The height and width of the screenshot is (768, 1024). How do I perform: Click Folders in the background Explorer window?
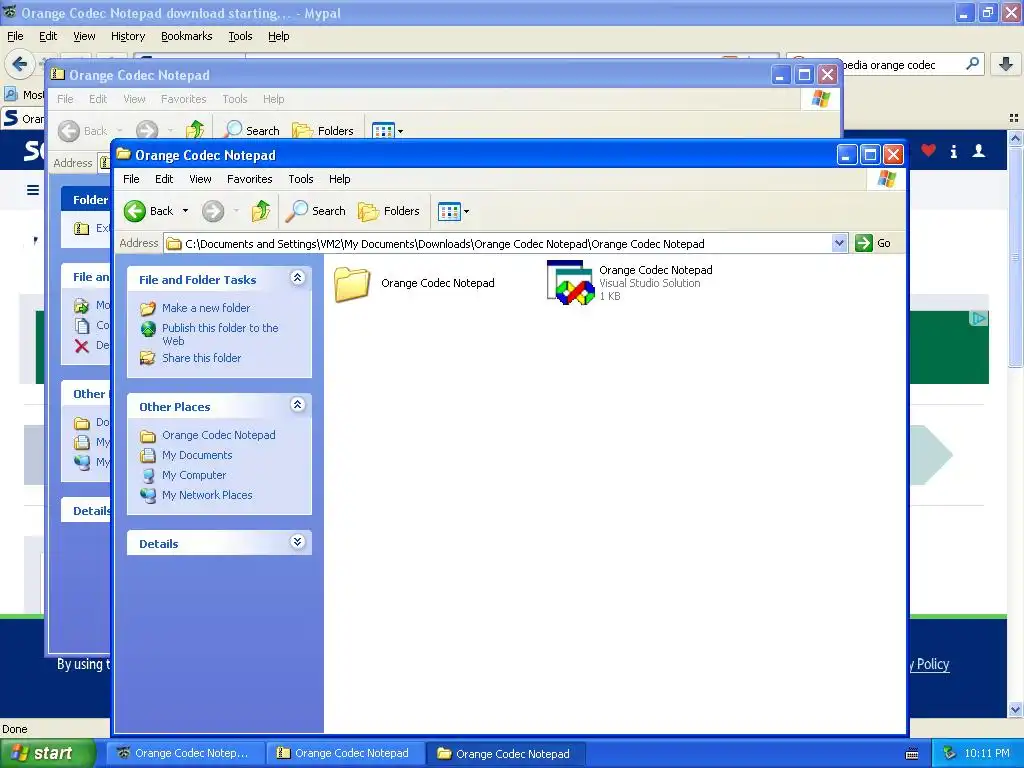pos(323,131)
